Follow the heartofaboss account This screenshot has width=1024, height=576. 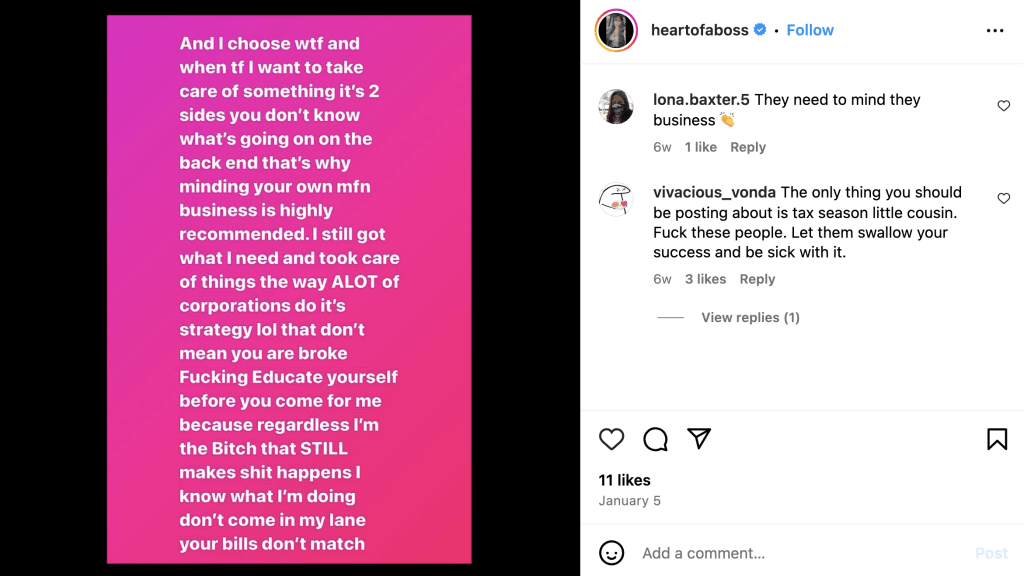pyautogui.click(x=810, y=30)
